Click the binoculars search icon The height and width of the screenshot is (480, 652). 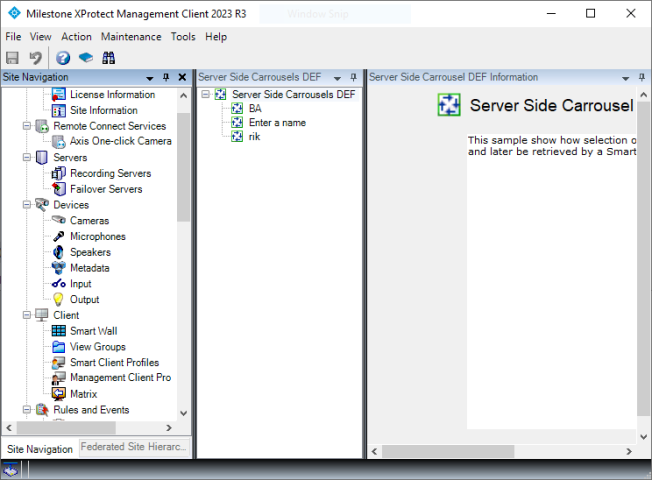(x=108, y=58)
